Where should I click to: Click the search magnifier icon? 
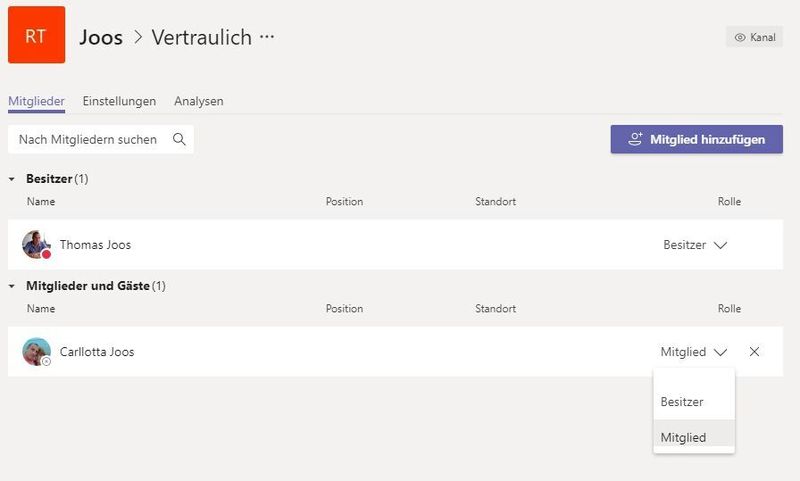pyautogui.click(x=179, y=139)
